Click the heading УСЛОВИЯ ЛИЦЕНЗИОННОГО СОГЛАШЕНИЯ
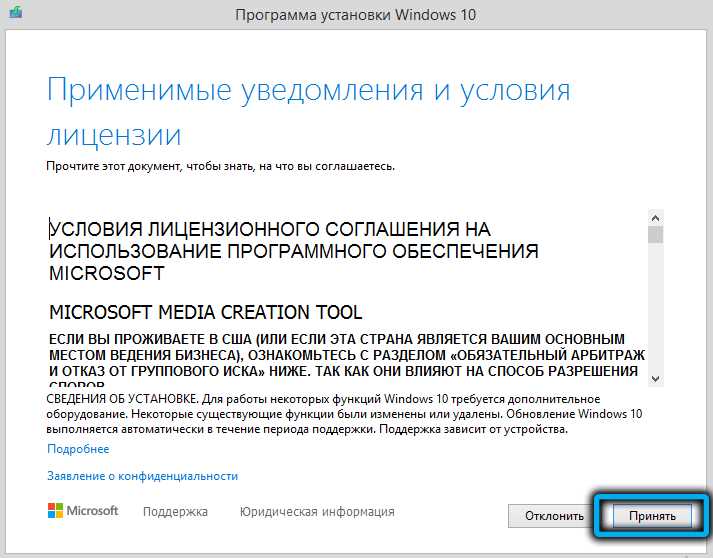Screen dimensions: 713x558 tap(293, 251)
